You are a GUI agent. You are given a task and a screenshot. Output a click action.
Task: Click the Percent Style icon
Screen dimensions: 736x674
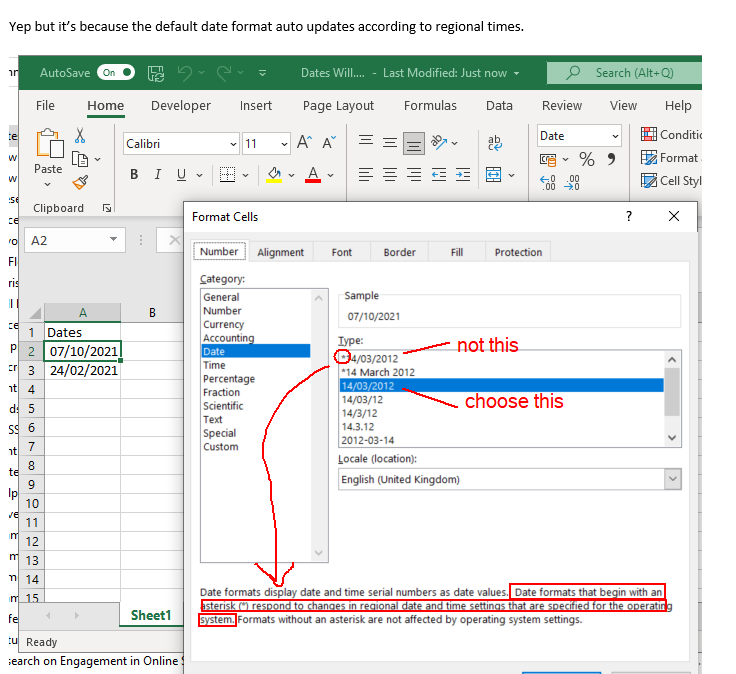[587, 160]
